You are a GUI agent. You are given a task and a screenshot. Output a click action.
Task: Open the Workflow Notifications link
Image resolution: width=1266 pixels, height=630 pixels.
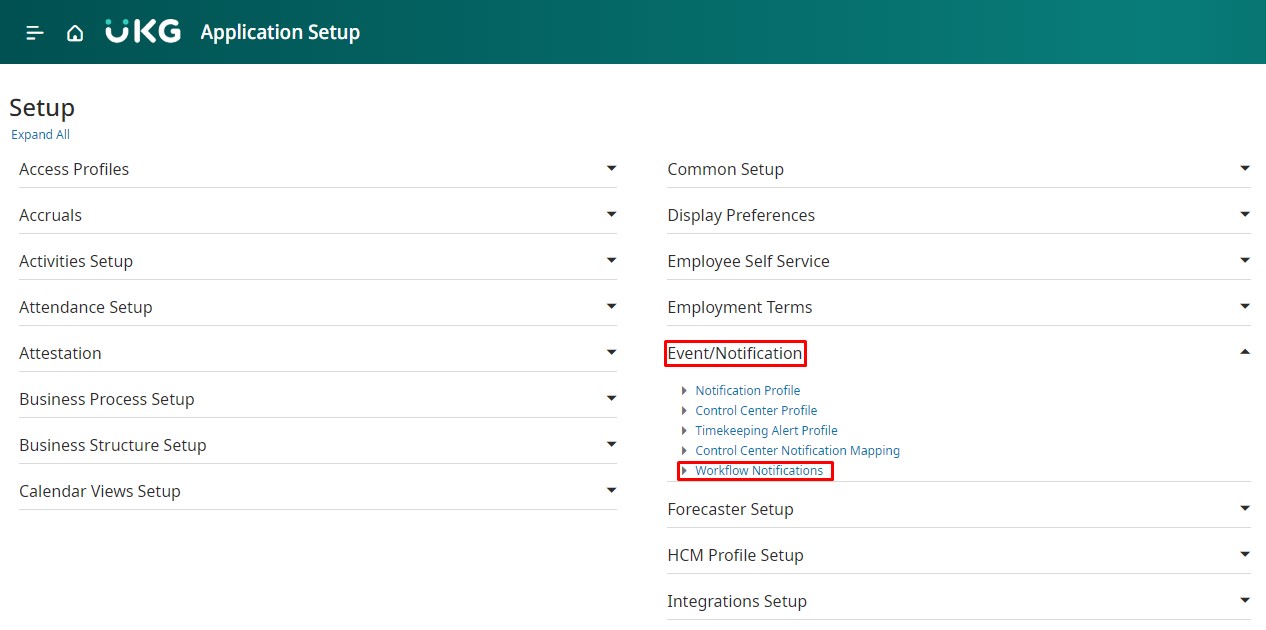(x=759, y=471)
